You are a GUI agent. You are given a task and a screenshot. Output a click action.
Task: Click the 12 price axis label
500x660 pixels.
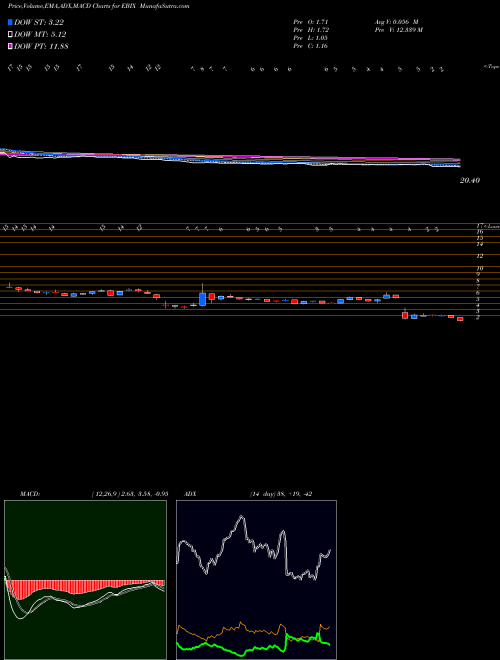click(x=479, y=256)
